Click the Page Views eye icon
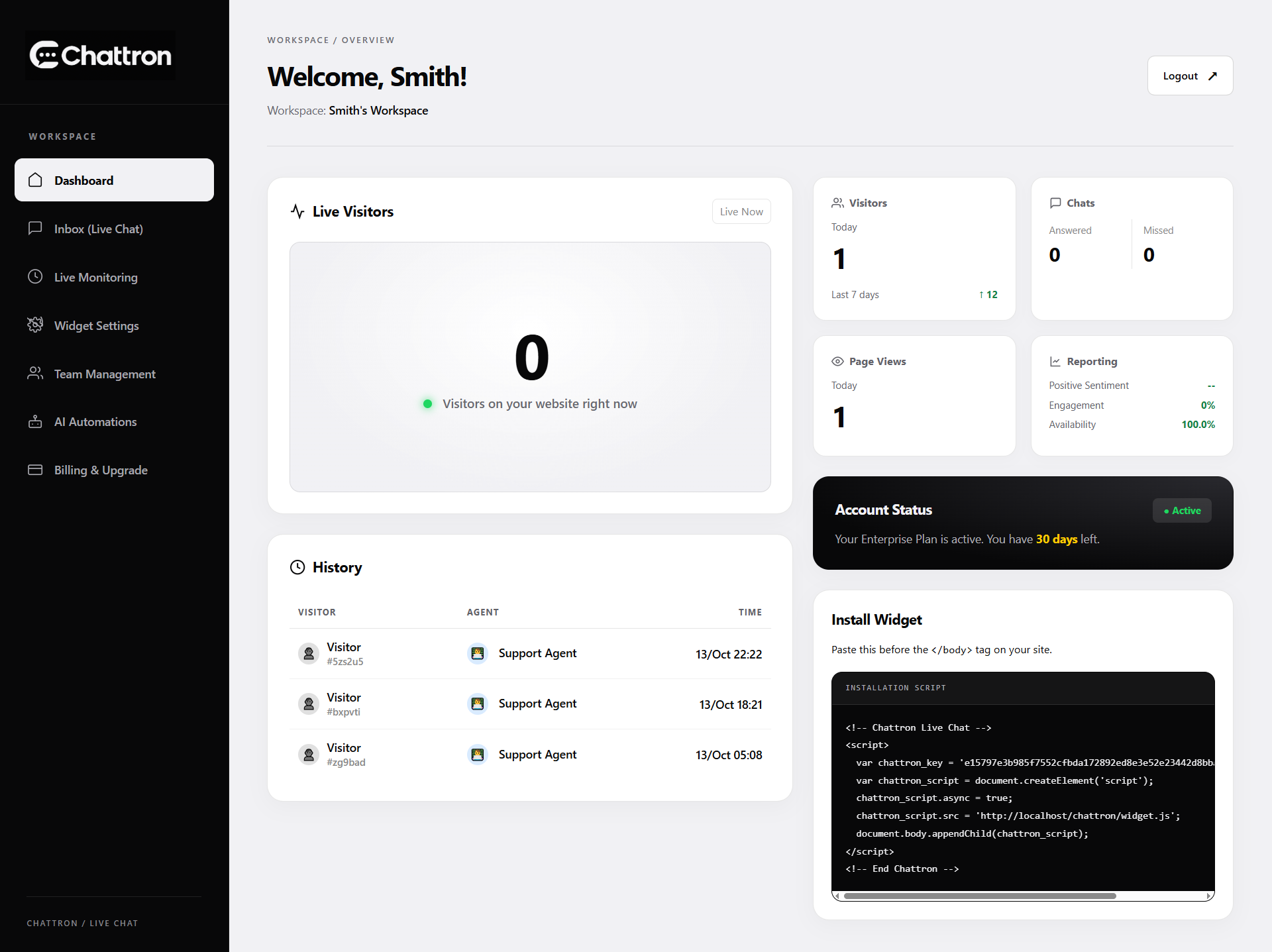Viewport: 1272px width, 952px height. pyautogui.click(x=837, y=361)
